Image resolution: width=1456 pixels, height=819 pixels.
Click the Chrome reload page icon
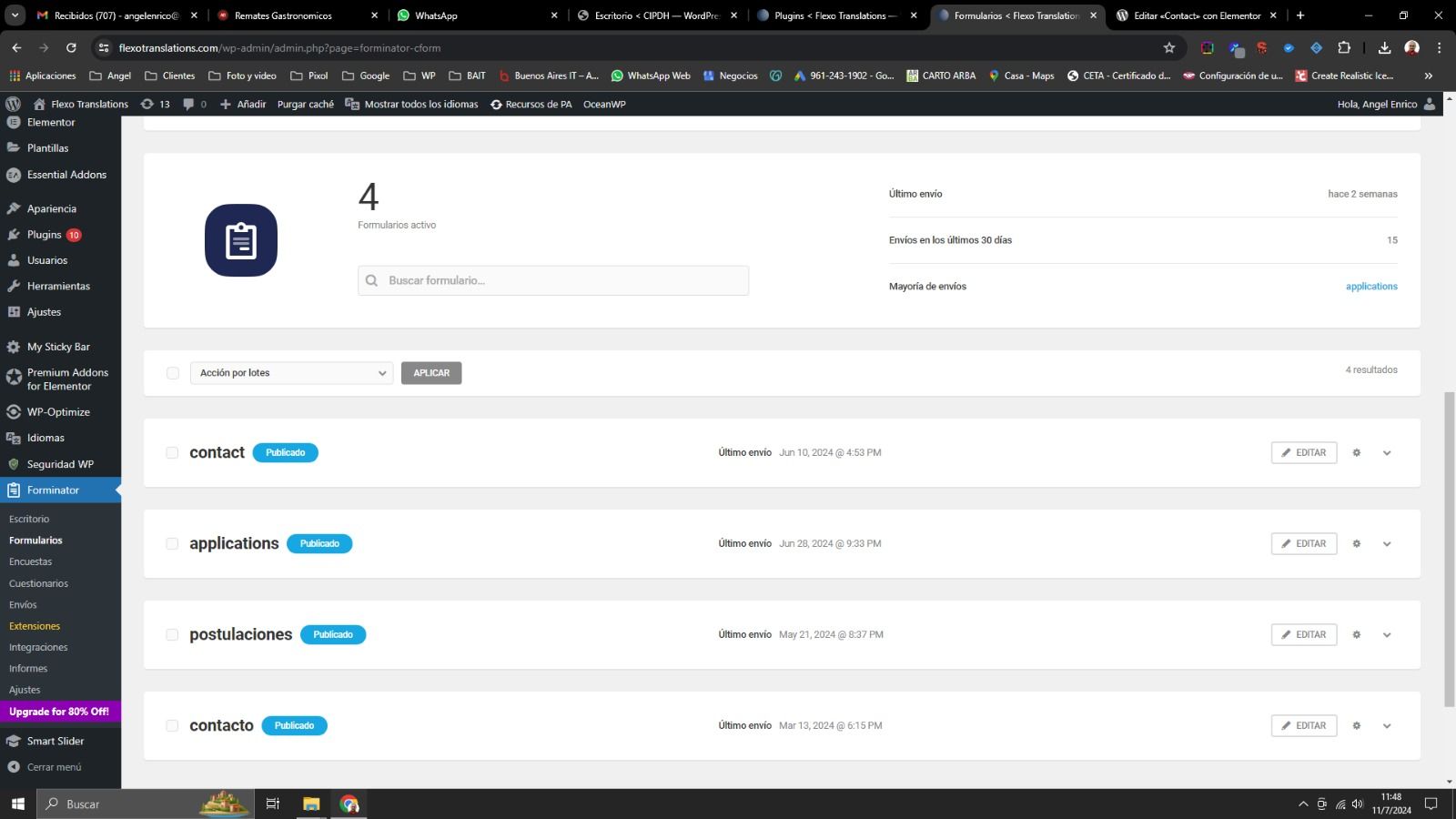(x=71, y=47)
